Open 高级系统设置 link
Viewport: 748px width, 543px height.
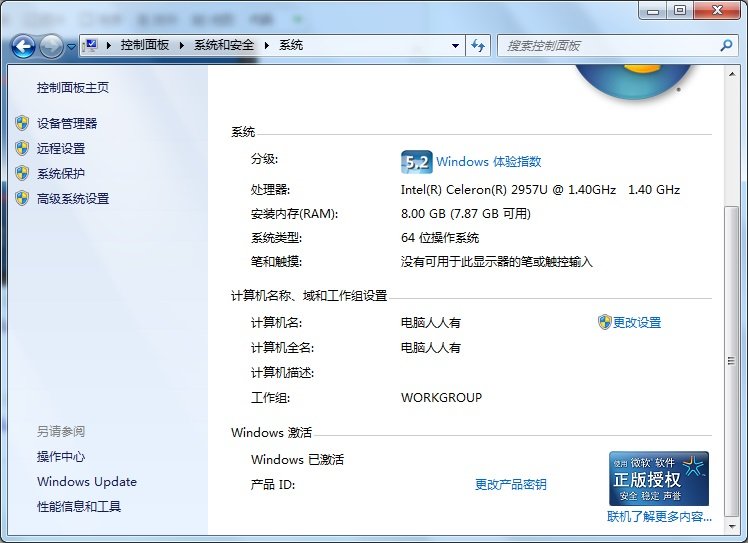click(73, 198)
